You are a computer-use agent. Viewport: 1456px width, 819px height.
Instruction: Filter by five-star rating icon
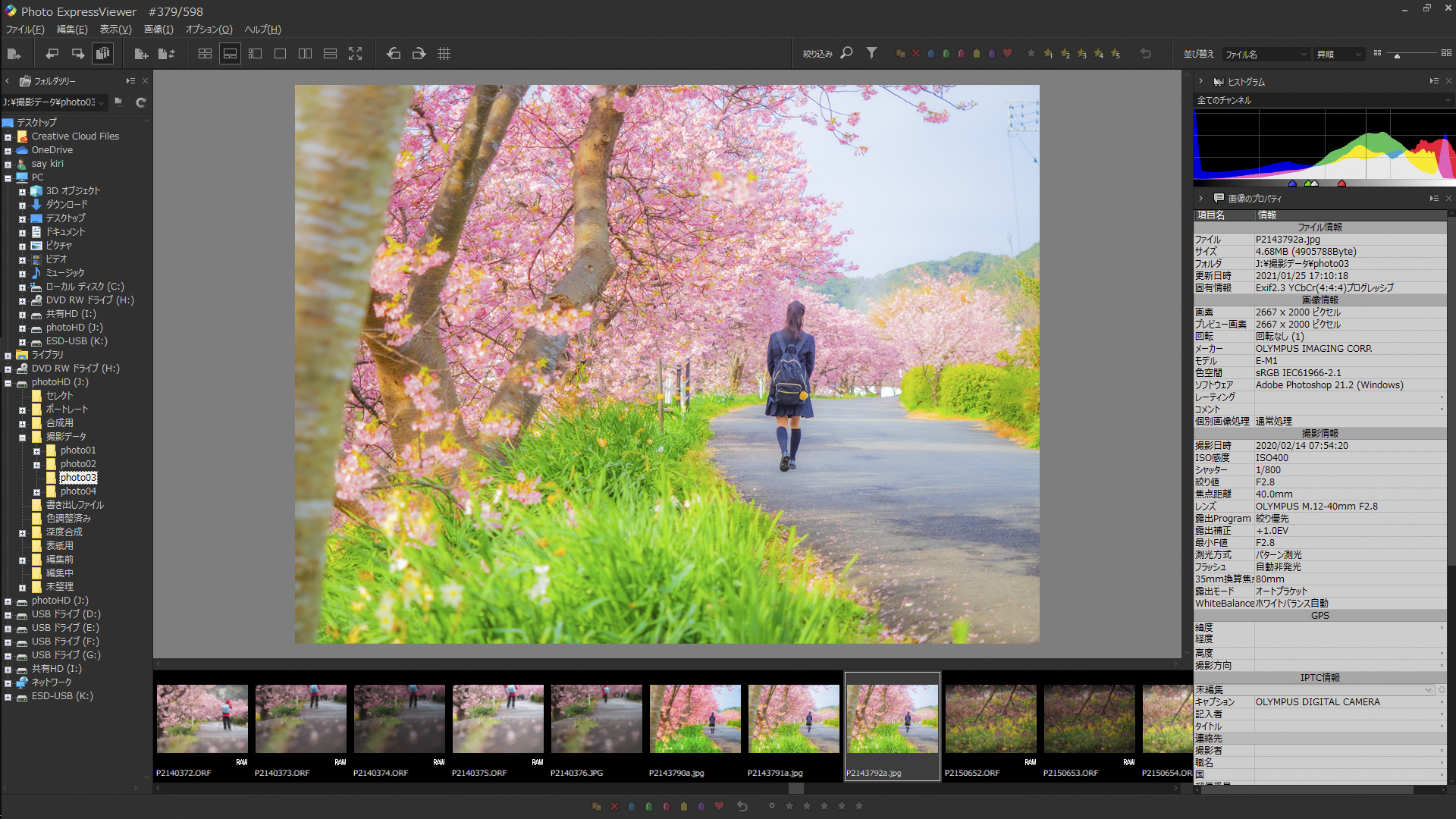pyautogui.click(x=1115, y=54)
